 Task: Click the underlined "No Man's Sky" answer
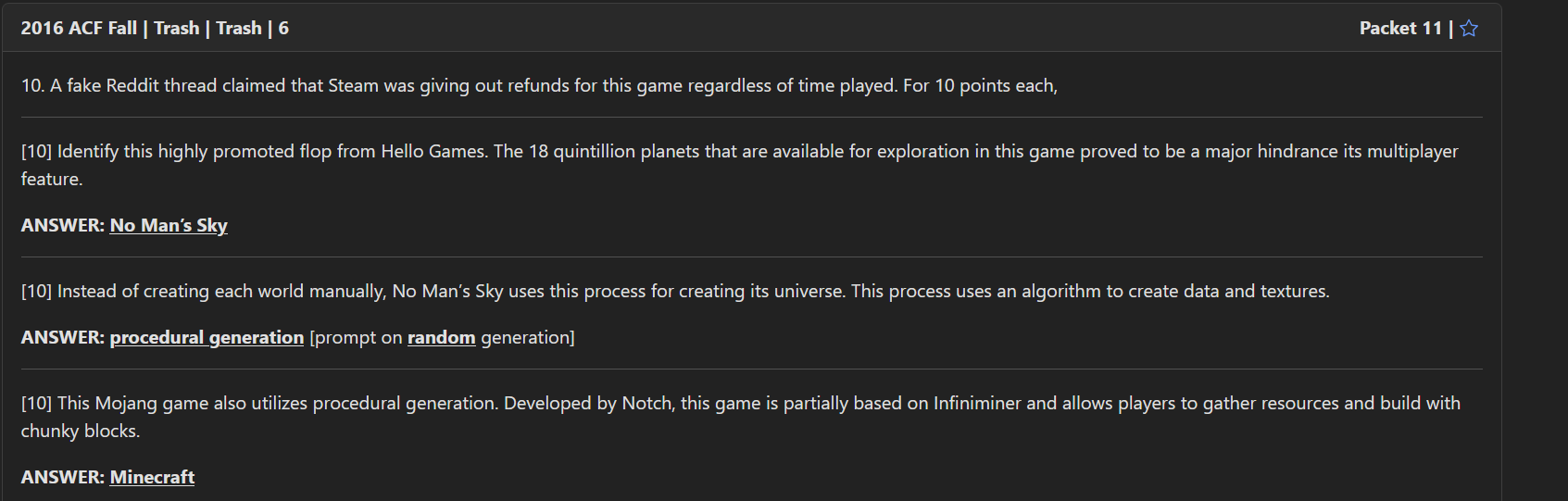[169, 226]
